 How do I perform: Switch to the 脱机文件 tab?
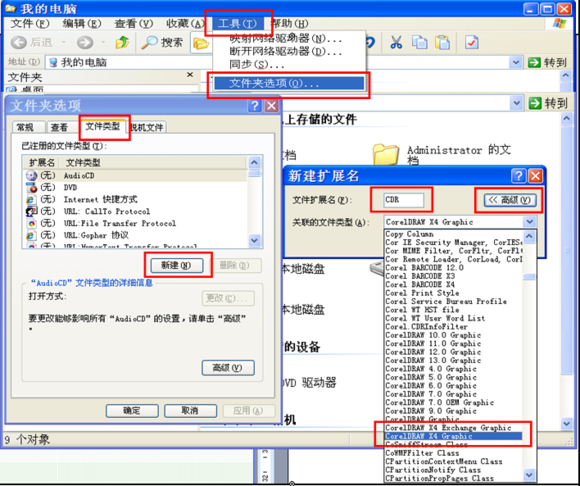click(147, 128)
